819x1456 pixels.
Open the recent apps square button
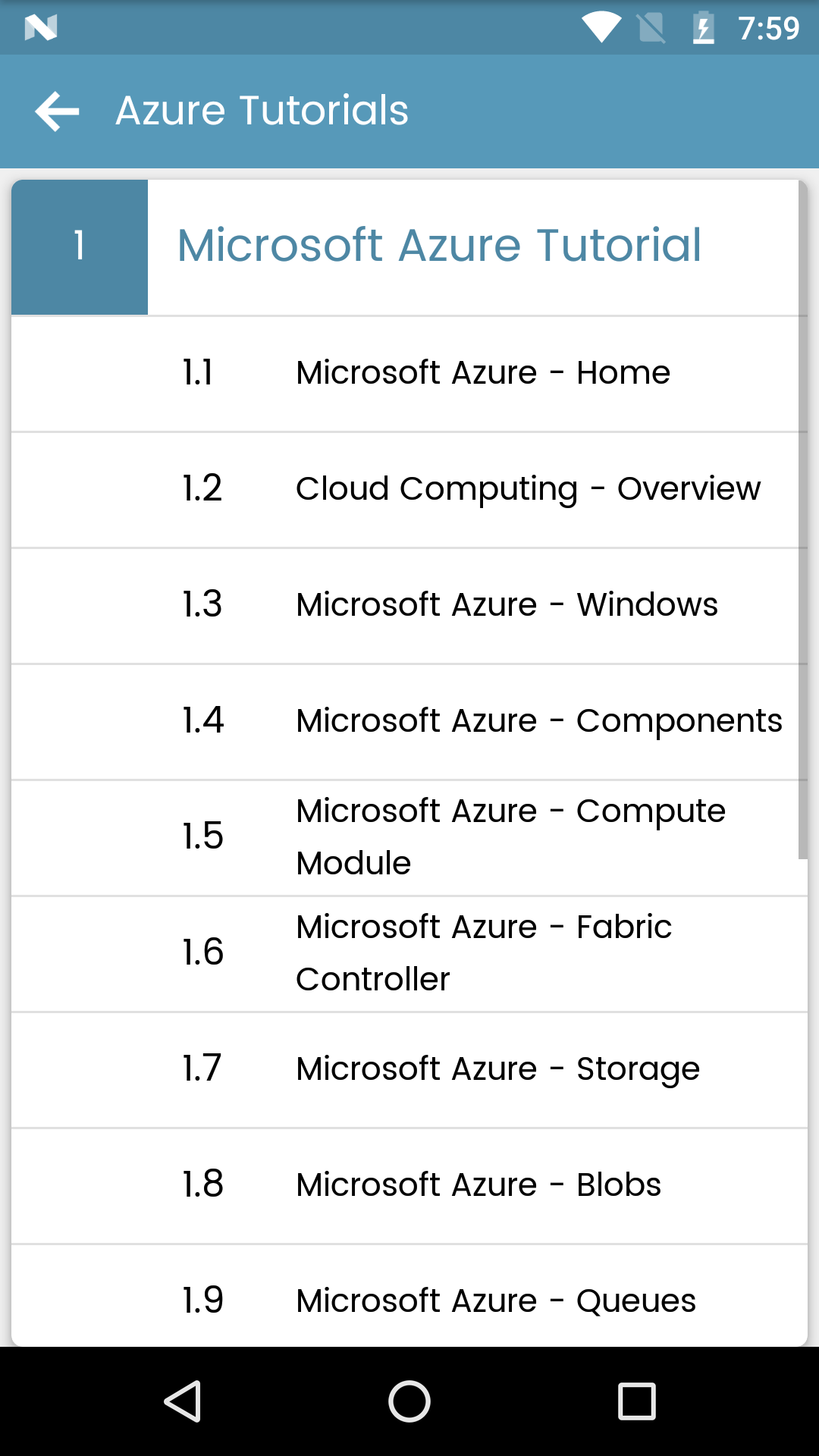coord(637,1401)
